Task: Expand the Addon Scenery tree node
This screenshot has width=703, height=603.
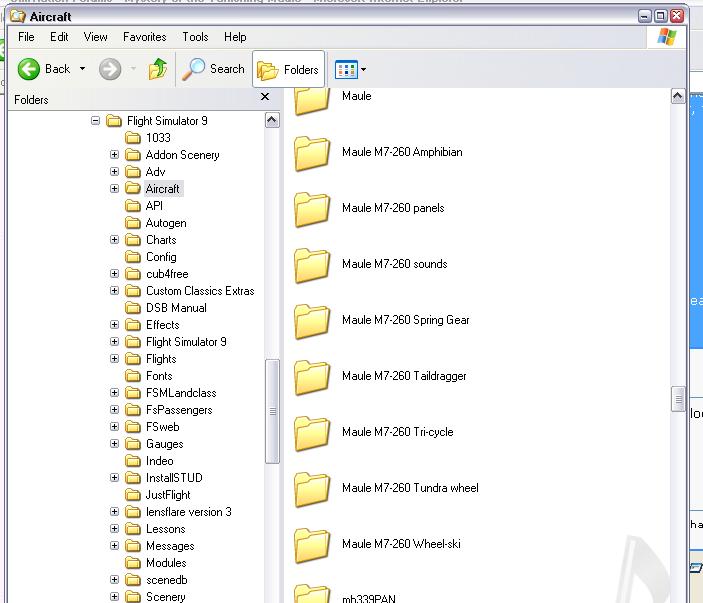Action: pyautogui.click(x=114, y=155)
